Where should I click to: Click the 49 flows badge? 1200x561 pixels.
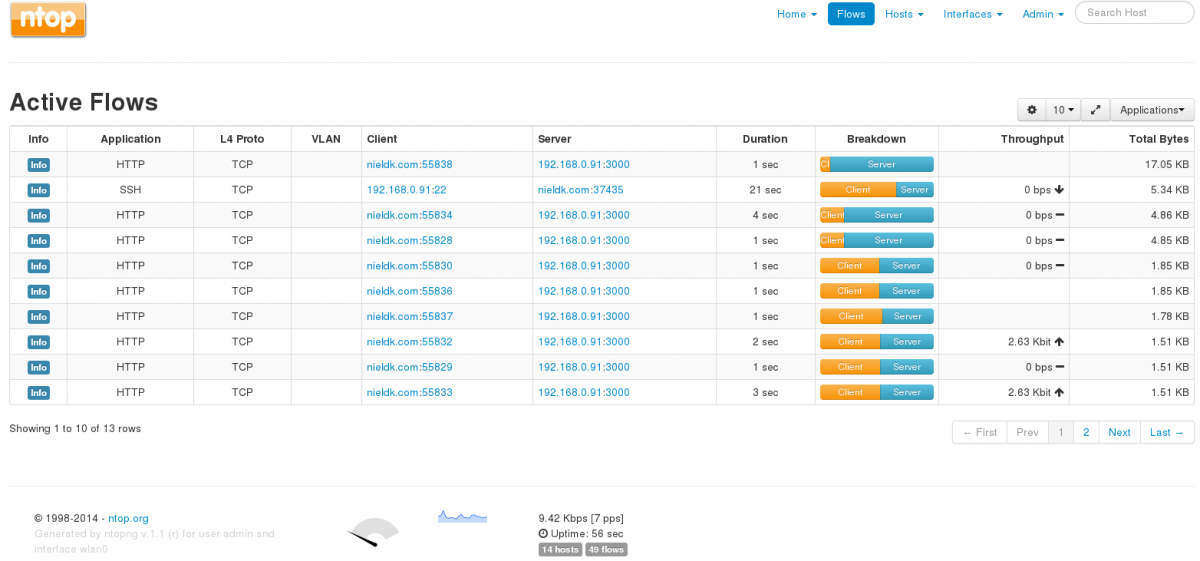[606, 550]
